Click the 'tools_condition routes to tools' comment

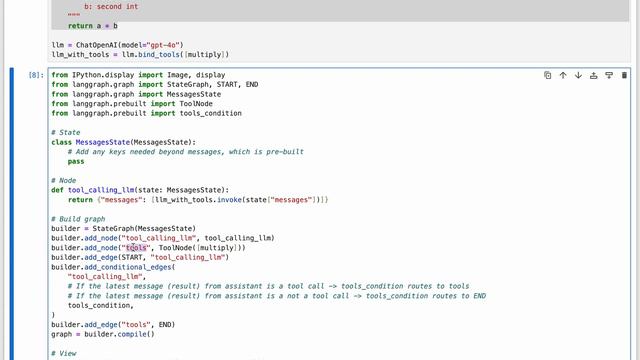click(x=269, y=287)
